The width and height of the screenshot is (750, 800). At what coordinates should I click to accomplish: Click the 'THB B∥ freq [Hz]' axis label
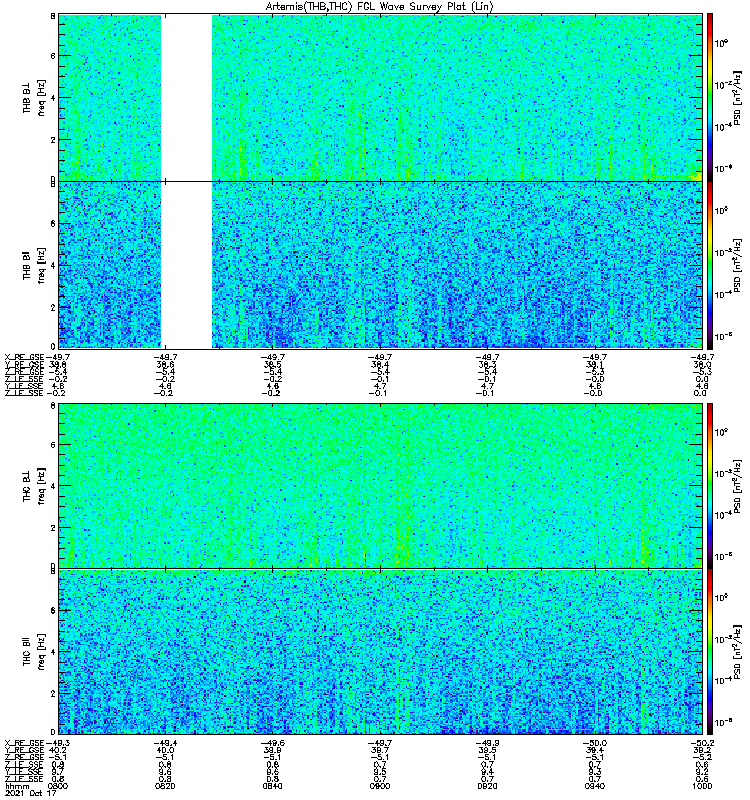(34, 265)
